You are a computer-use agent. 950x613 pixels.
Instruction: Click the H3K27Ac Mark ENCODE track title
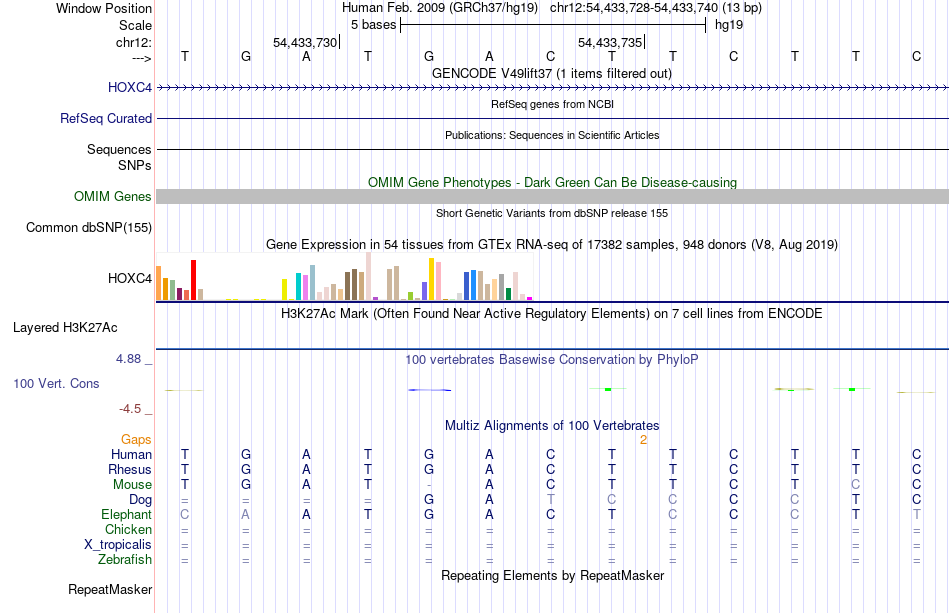coord(552,314)
